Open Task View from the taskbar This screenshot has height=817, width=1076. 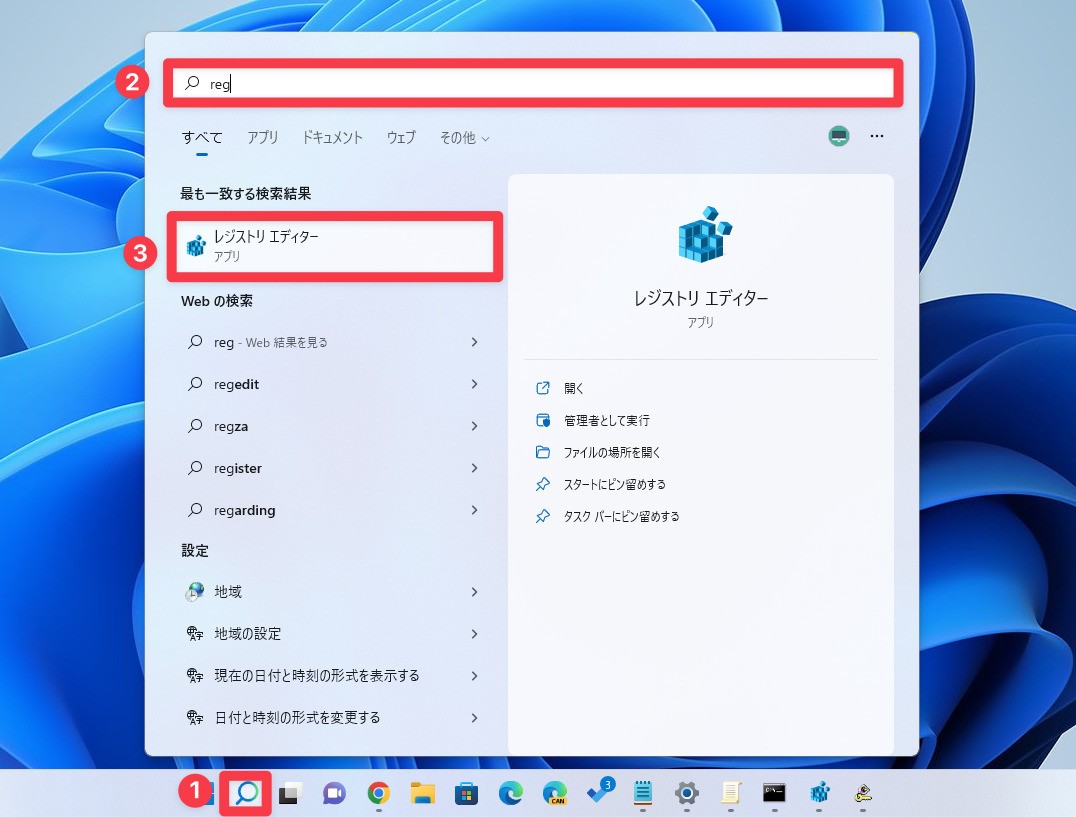coord(290,794)
